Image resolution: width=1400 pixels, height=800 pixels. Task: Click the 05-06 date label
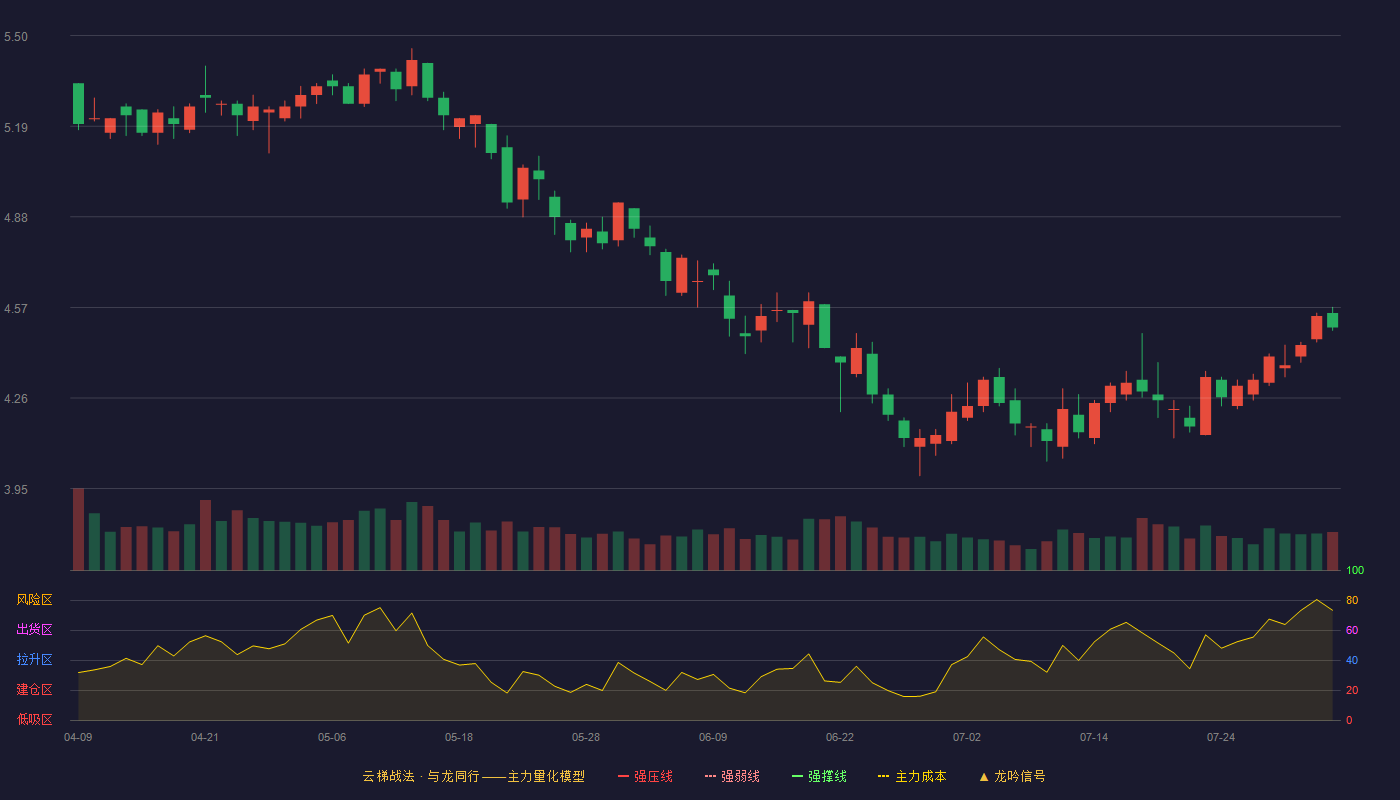pos(332,737)
